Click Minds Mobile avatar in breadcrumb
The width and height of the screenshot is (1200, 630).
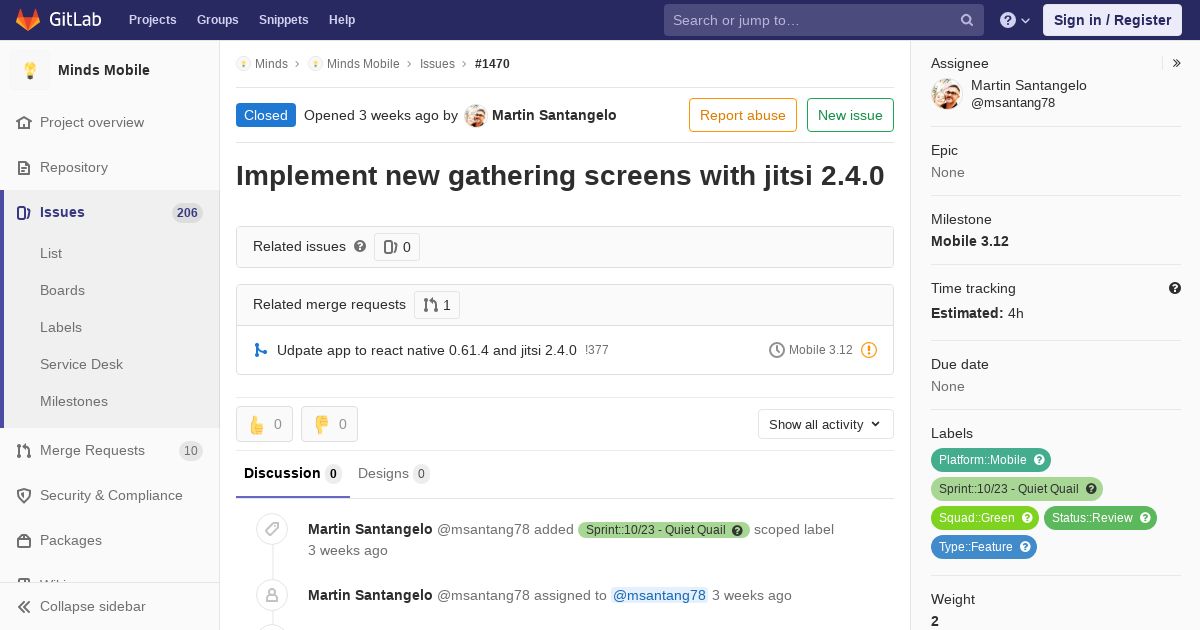(x=315, y=63)
